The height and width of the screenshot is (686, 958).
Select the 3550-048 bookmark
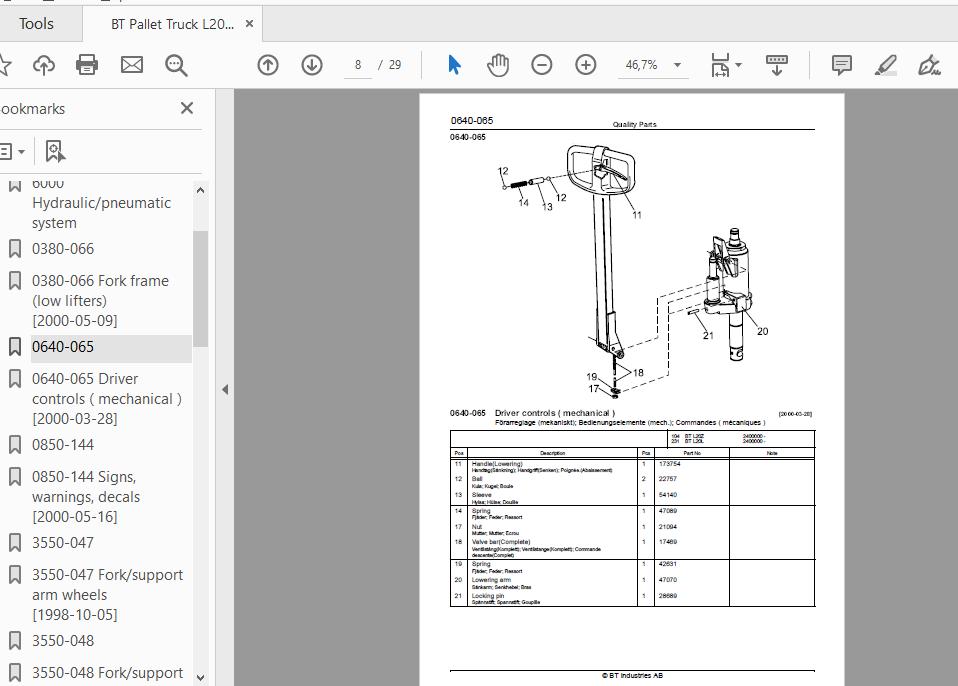63,641
